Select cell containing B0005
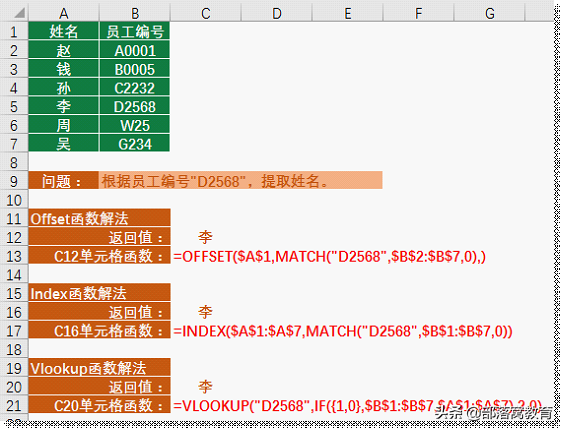This screenshot has width=565, height=432. [x=134, y=68]
